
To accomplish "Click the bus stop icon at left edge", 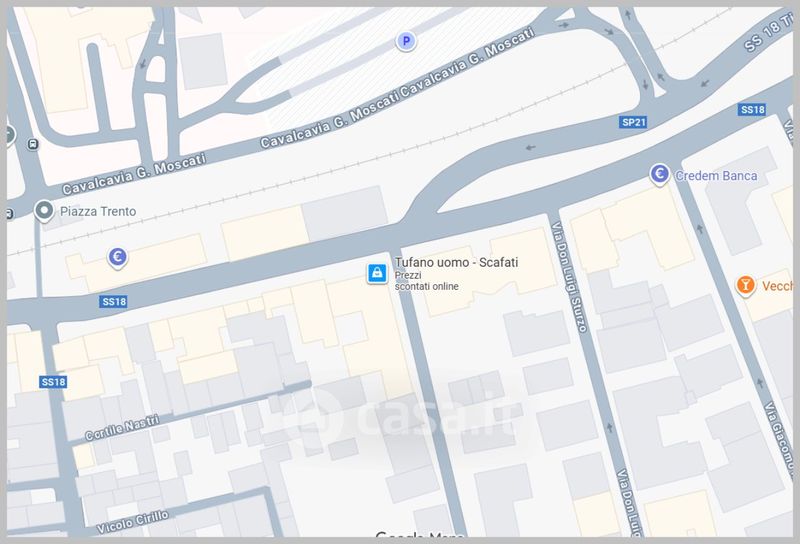I will 33,142.
